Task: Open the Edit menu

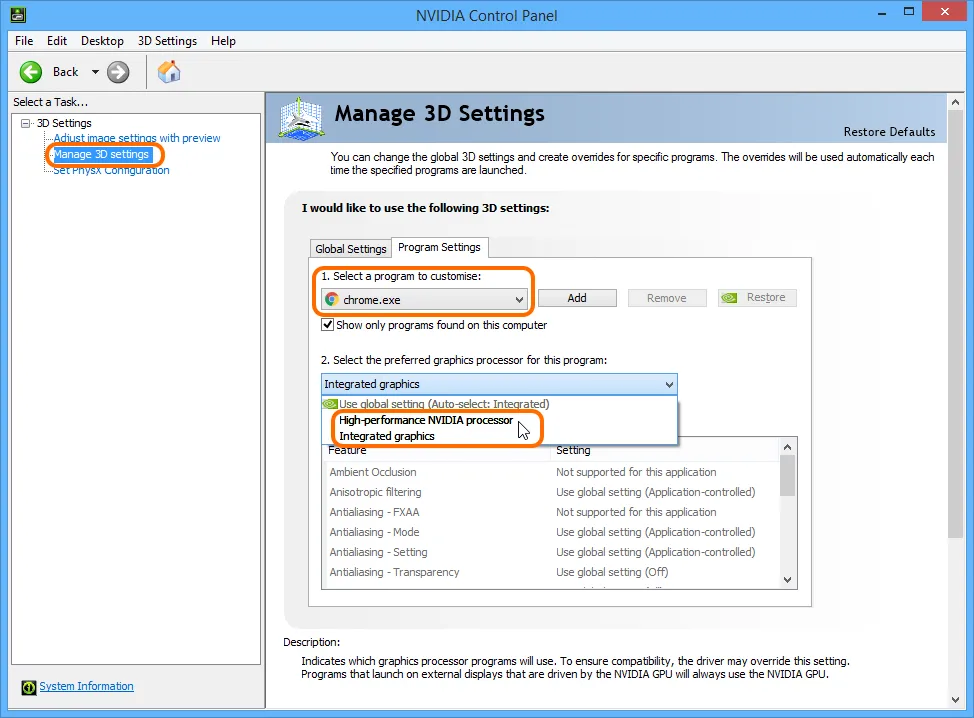Action: [57, 41]
